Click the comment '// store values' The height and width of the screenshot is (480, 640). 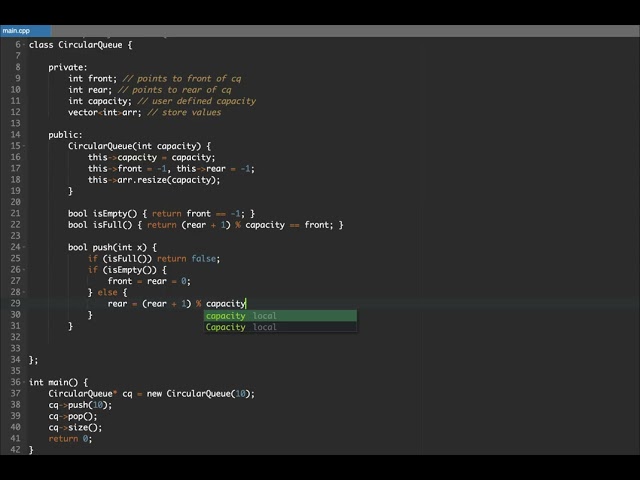tap(184, 112)
